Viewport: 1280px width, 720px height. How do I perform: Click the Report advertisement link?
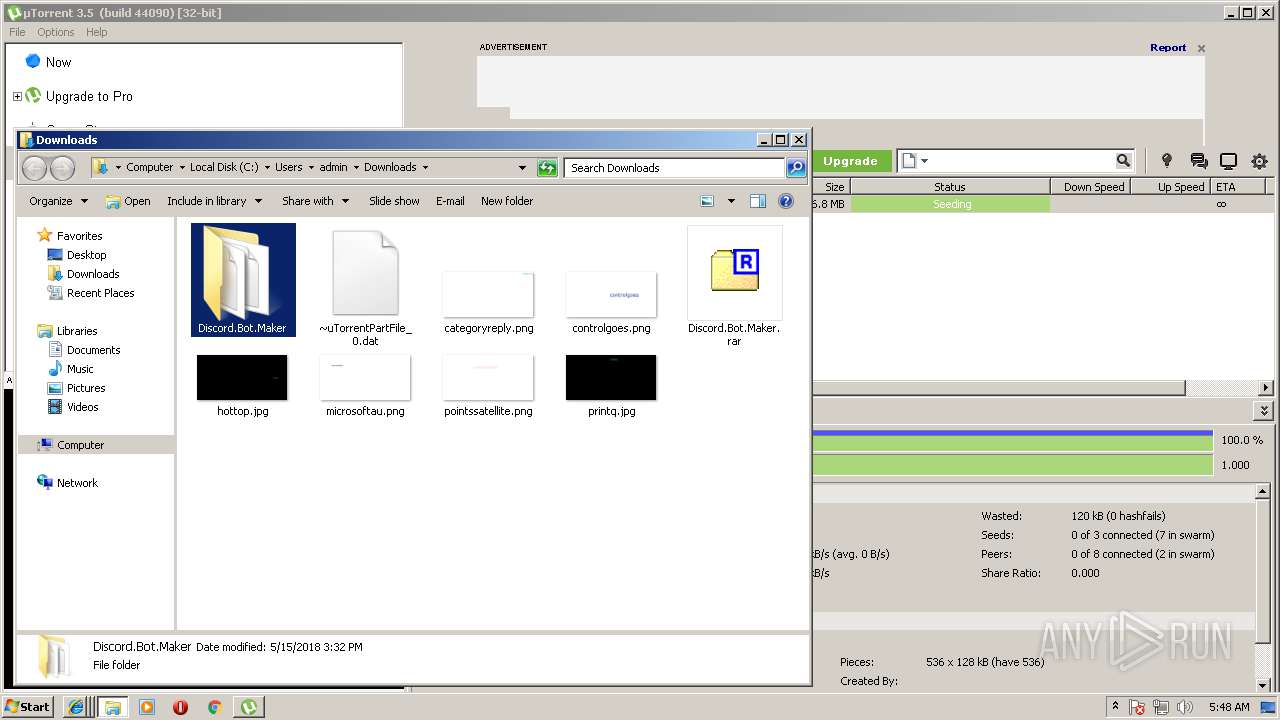coord(1168,47)
